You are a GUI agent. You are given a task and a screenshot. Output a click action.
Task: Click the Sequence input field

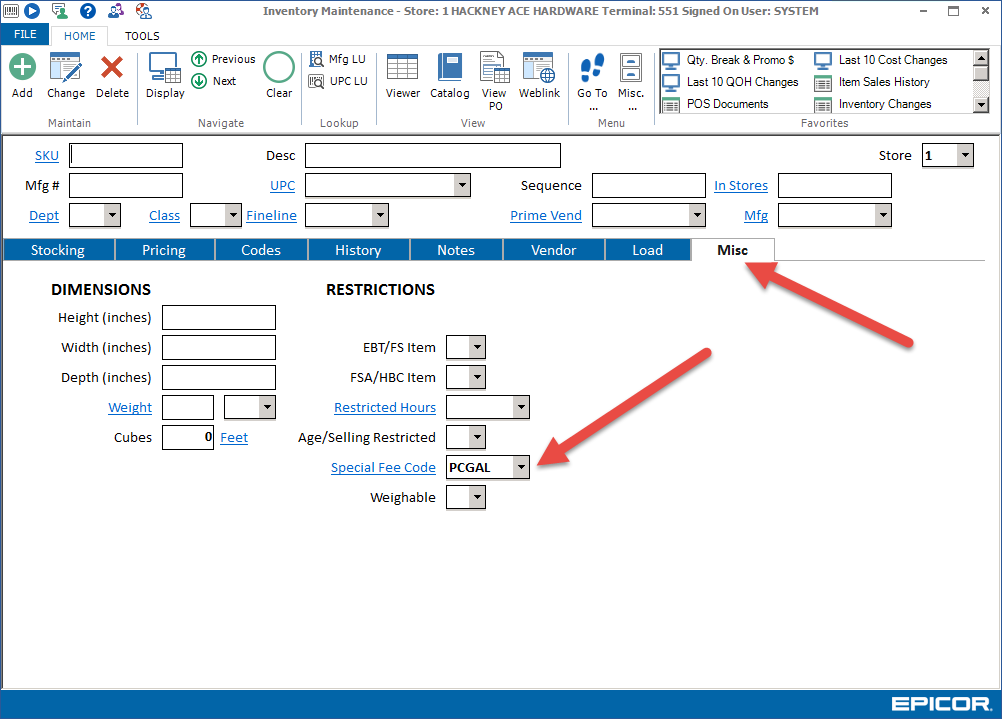point(649,185)
